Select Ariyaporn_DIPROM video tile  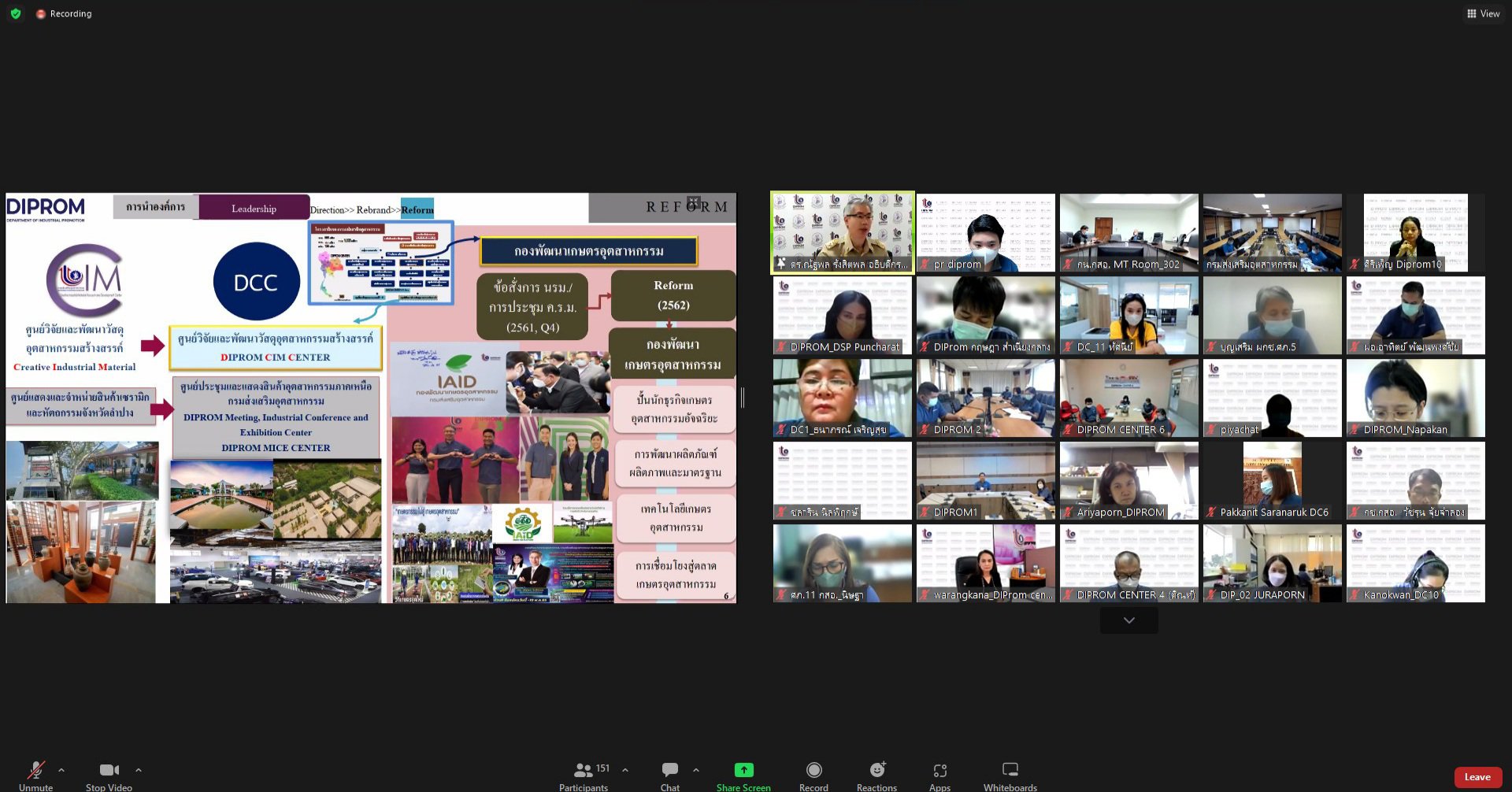point(1129,480)
